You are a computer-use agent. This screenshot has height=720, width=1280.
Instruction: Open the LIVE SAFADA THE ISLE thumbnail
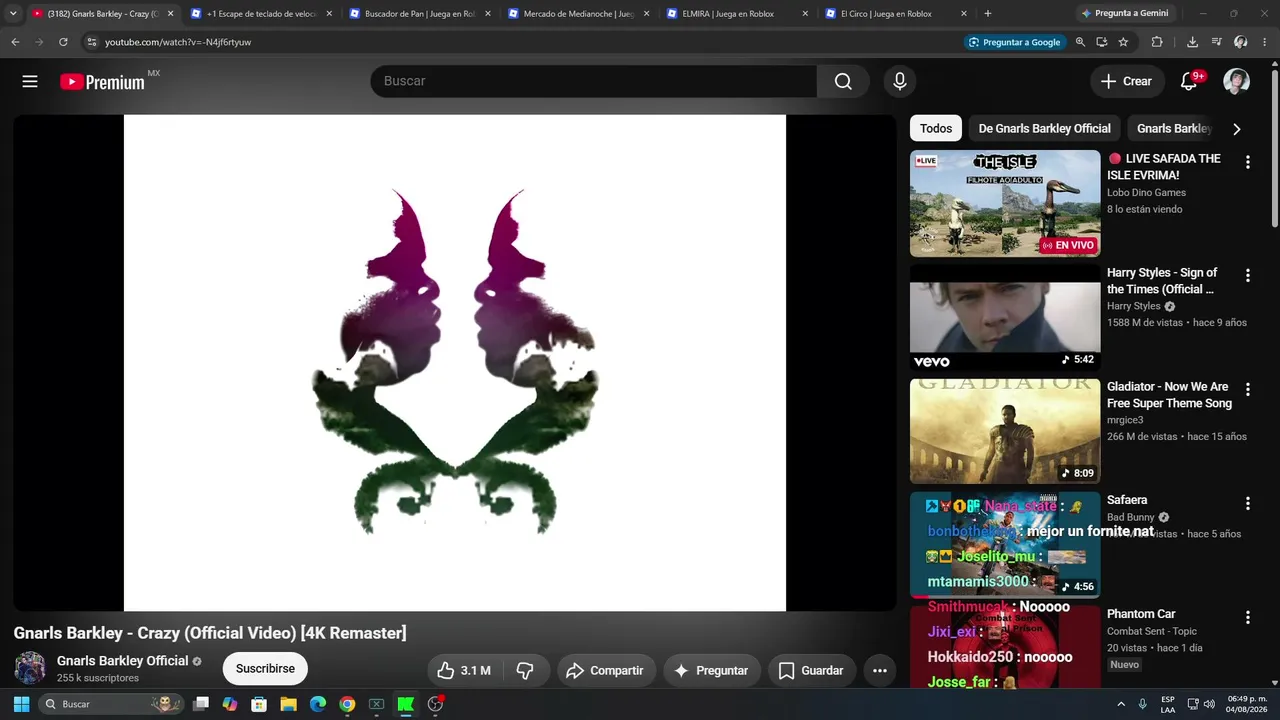[x=1005, y=204]
